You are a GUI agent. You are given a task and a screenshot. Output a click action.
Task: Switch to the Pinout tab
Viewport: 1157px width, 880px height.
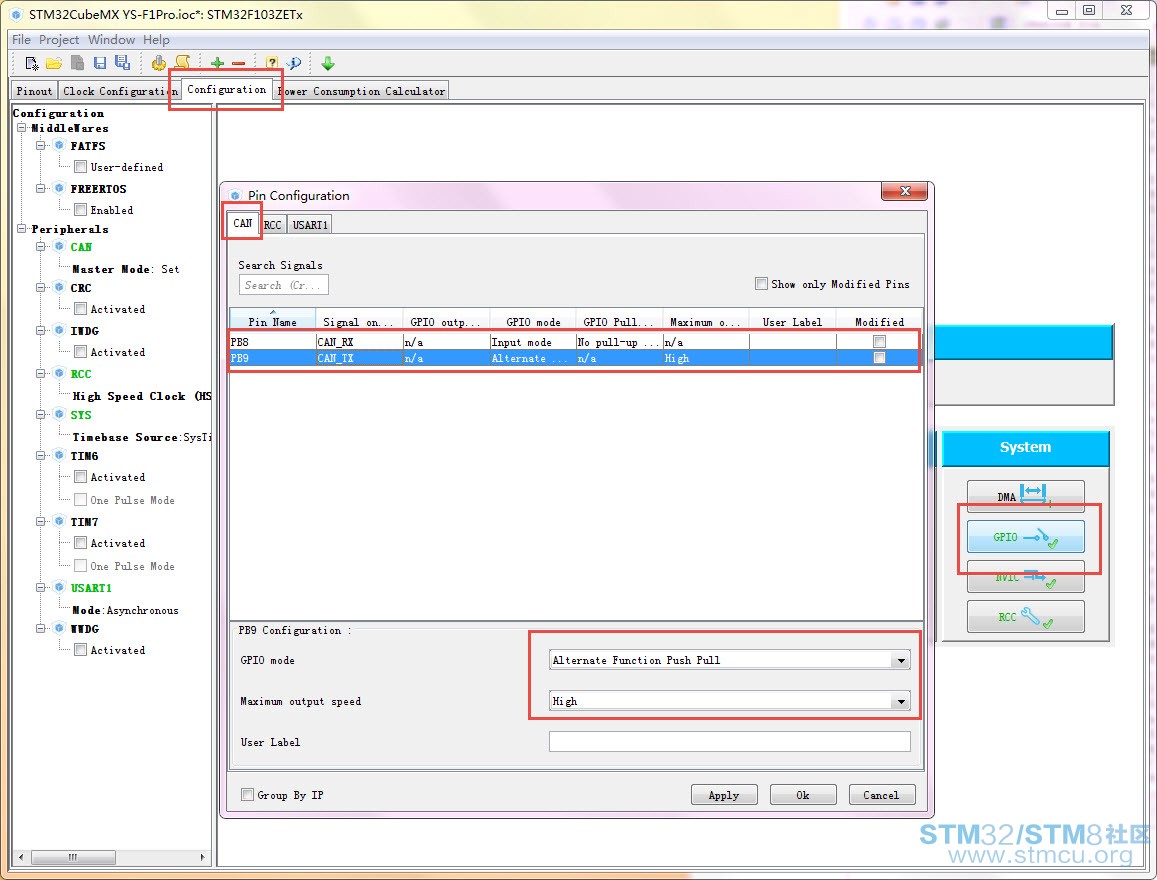click(34, 91)
